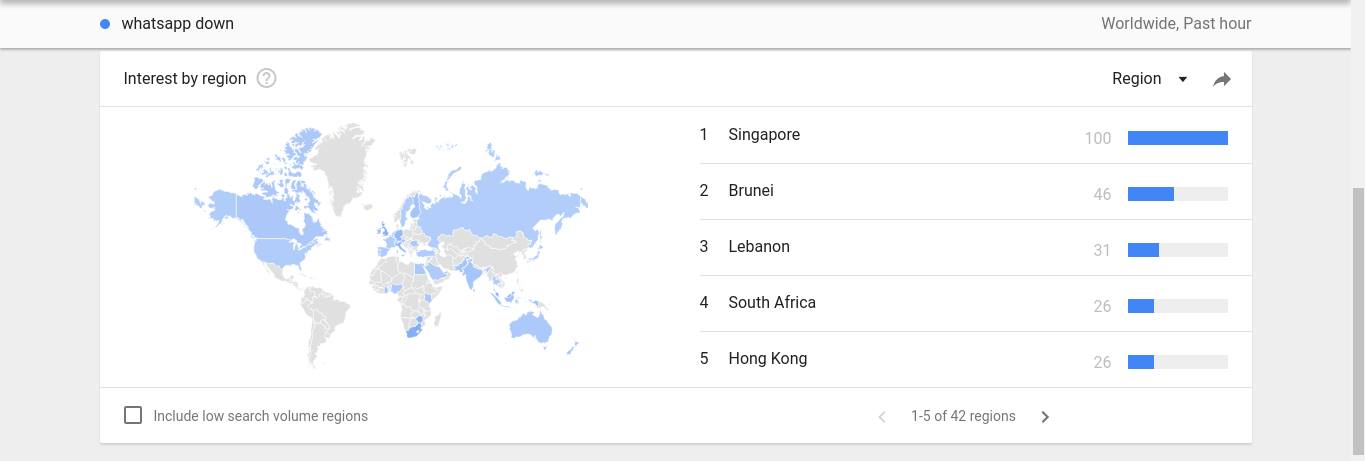The height and width of the screenshot is (461, 1365).
Task: Click the Region dropdown arrow
Action: coord(1183,79)
